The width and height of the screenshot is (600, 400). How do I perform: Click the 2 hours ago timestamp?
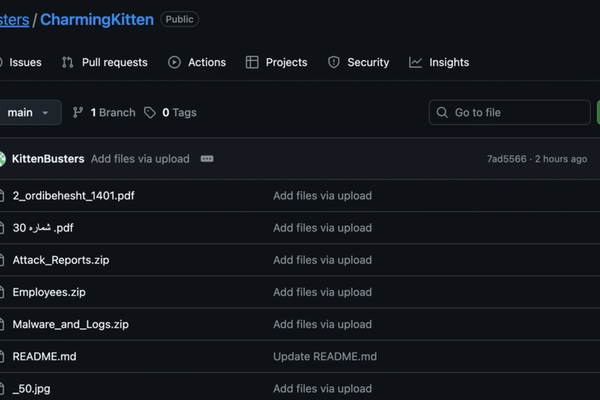click(561, 159)
